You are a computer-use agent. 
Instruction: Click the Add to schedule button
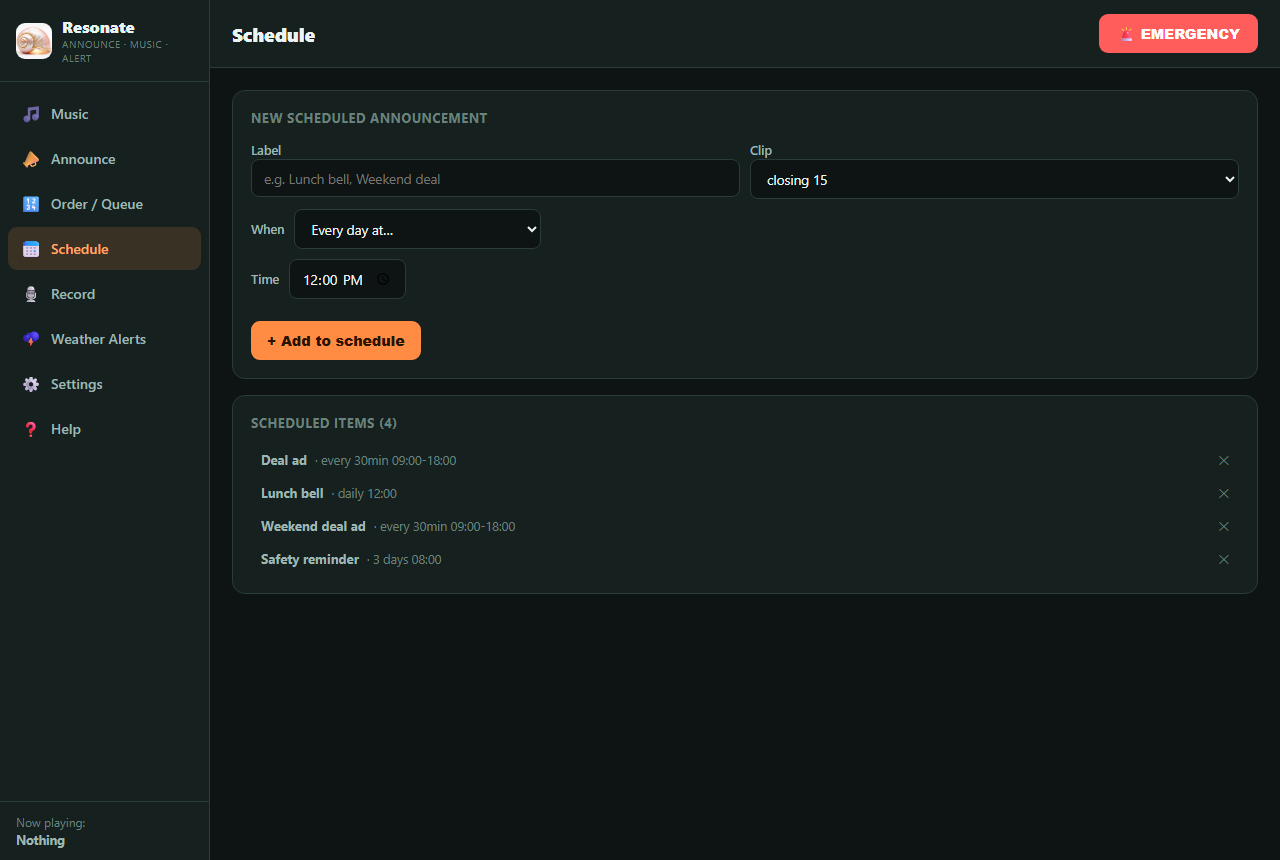tap(336, 340)
